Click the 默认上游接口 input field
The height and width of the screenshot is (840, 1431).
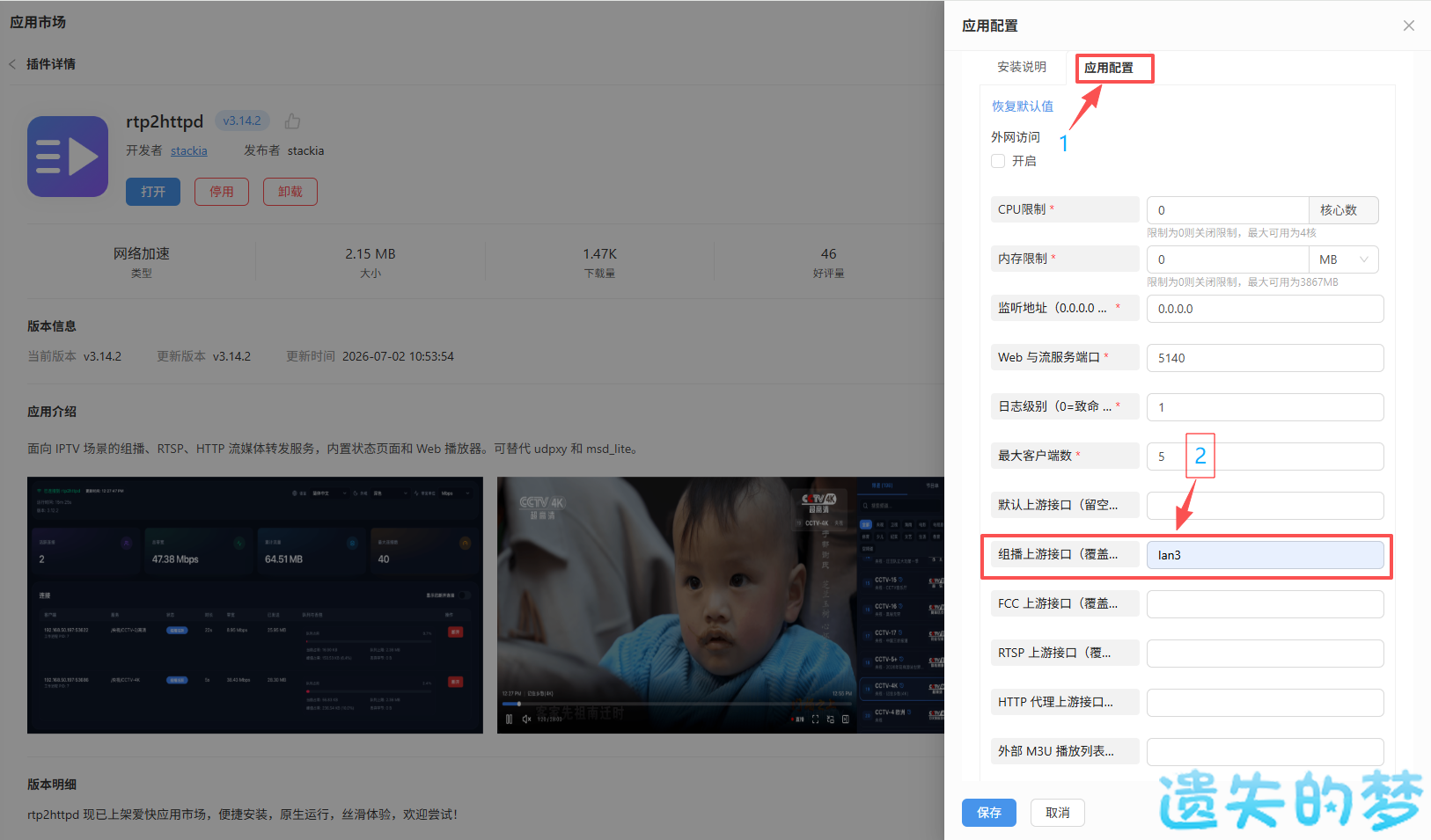click(1266, 506)
